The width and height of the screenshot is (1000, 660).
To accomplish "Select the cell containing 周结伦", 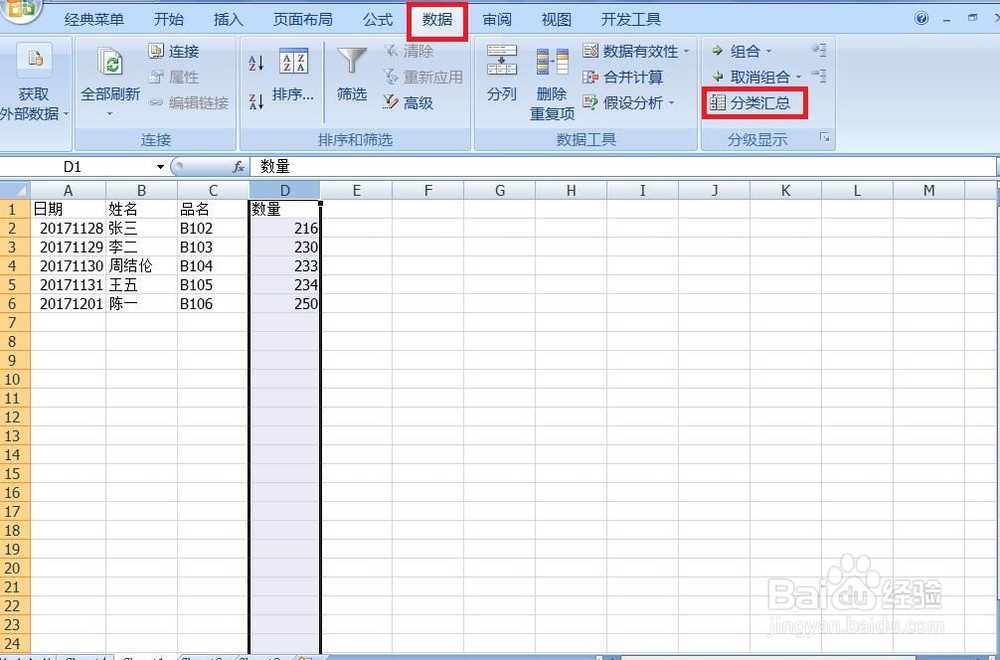I will 142,266.
